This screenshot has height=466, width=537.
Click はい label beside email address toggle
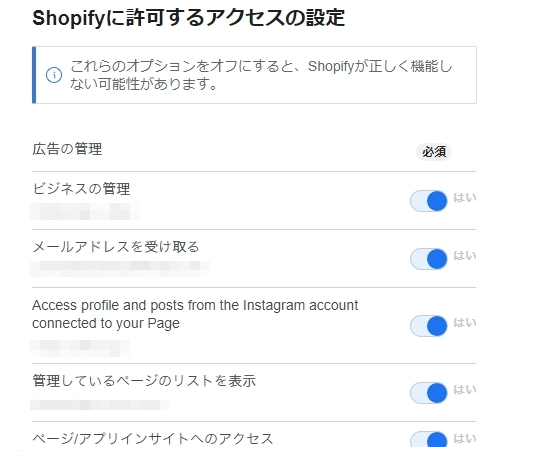coord(465,255)
